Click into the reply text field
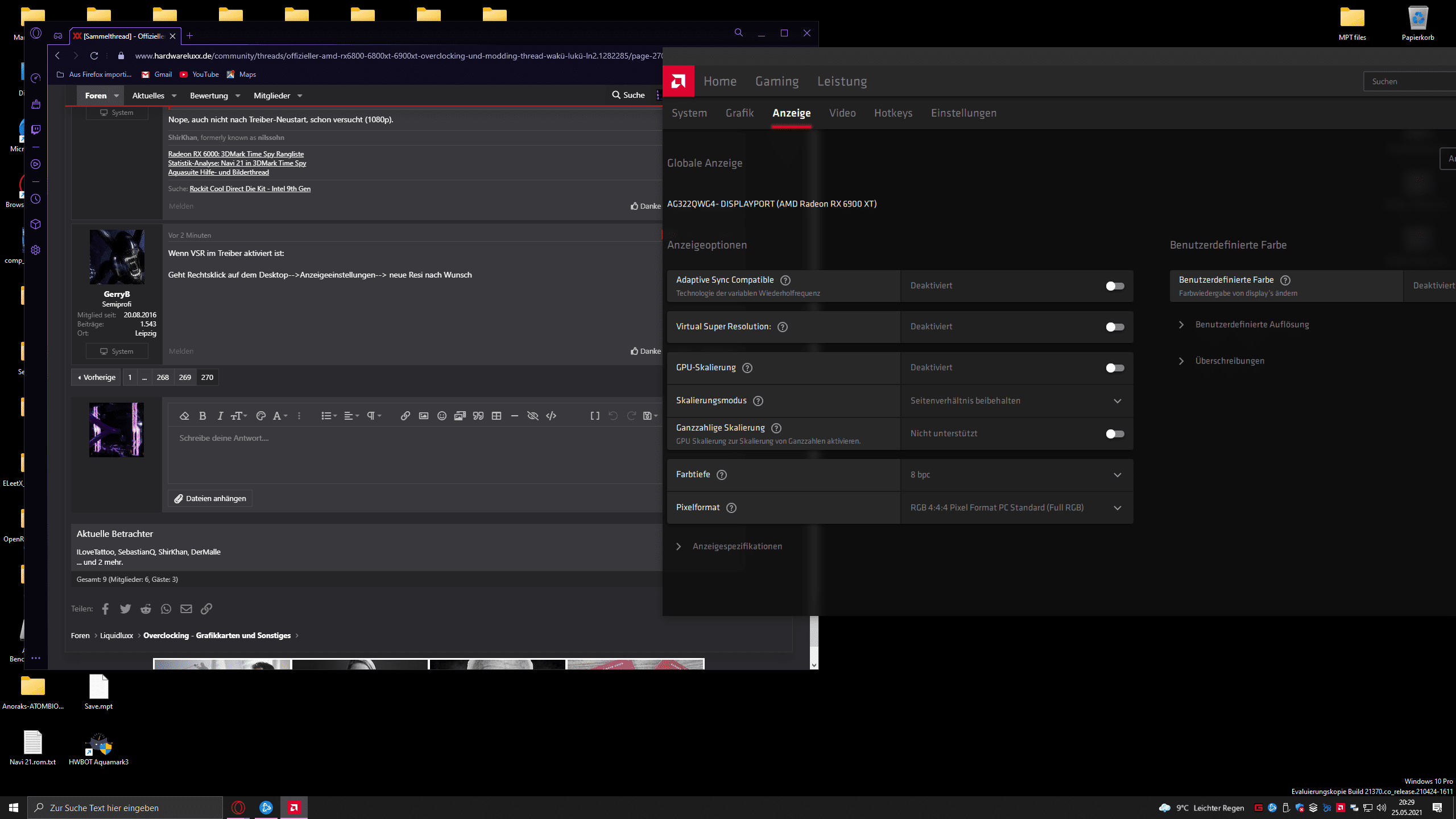Screen dimensions: 1456x819 (415, 455)
